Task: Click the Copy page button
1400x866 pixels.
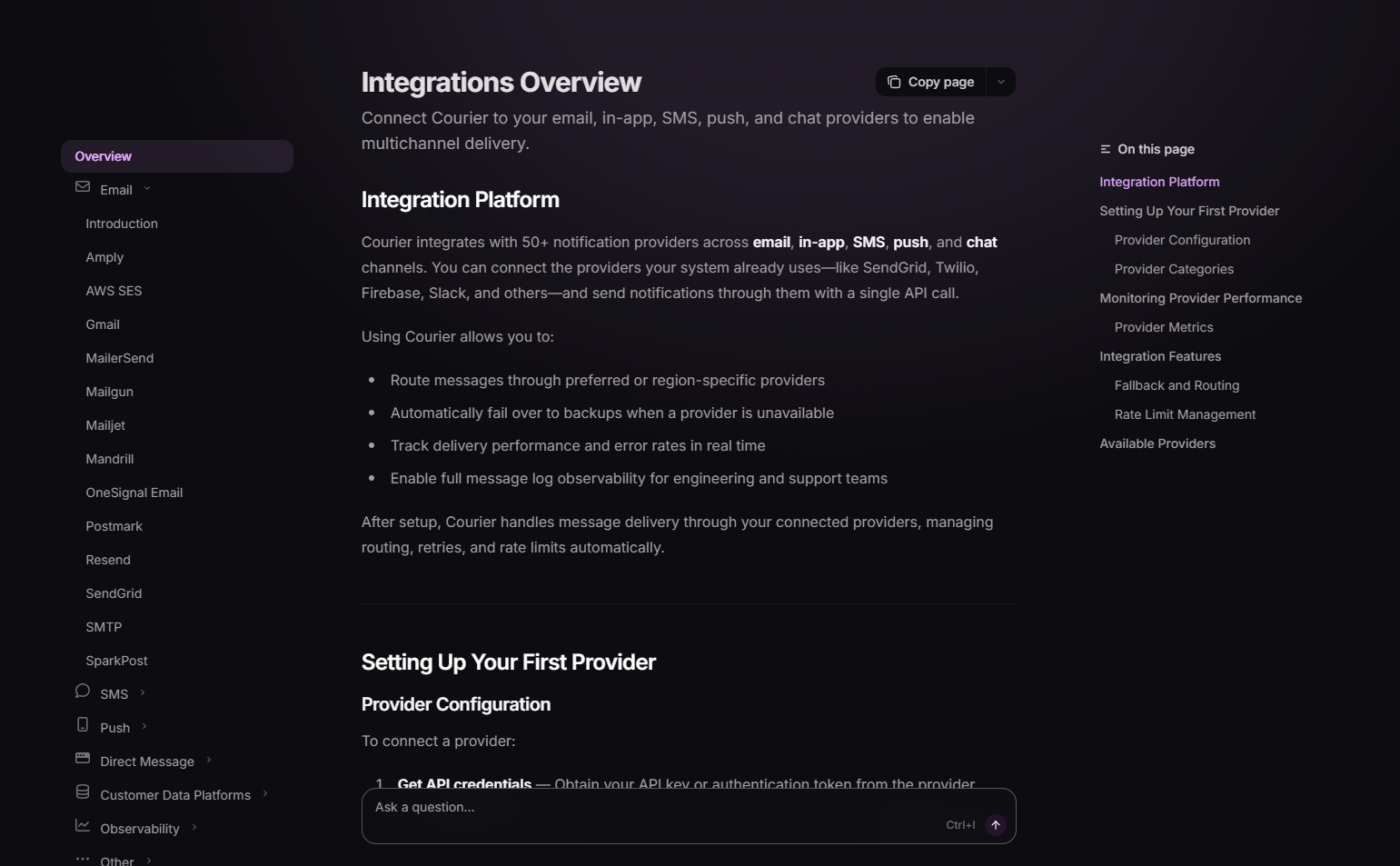Action: [x=940, y=81]
